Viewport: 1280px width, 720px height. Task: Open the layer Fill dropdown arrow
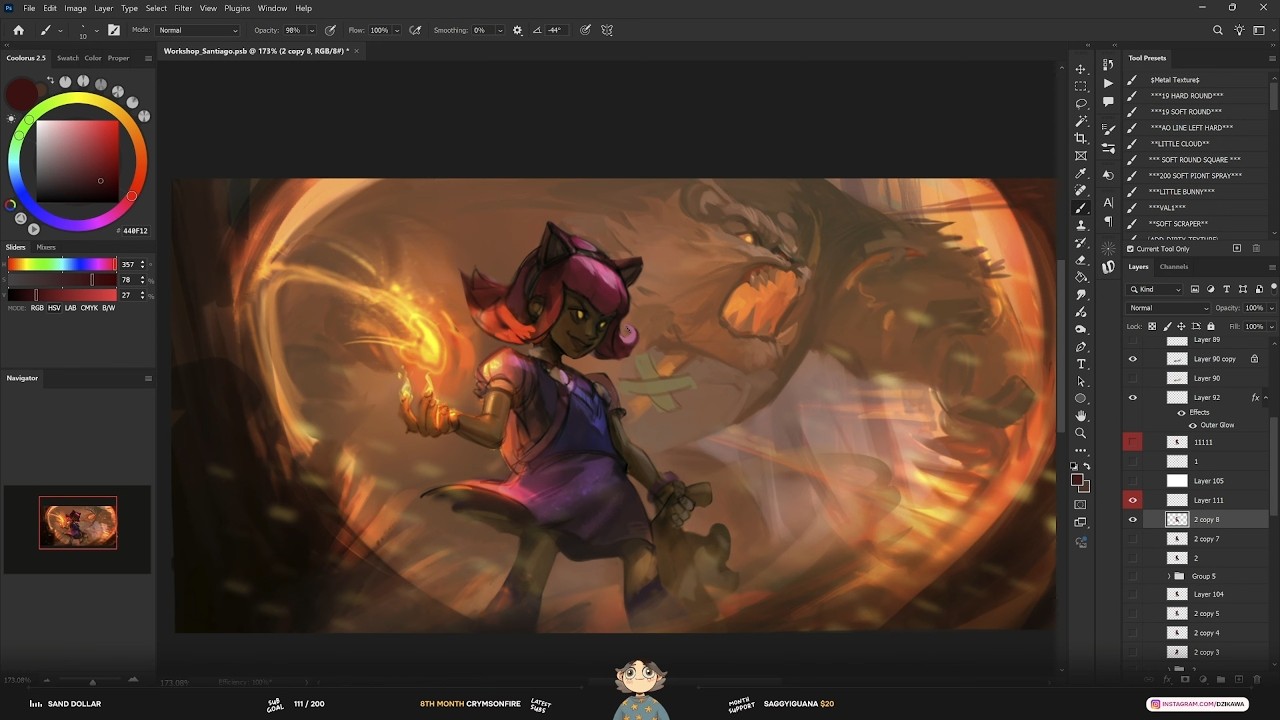1271,327
